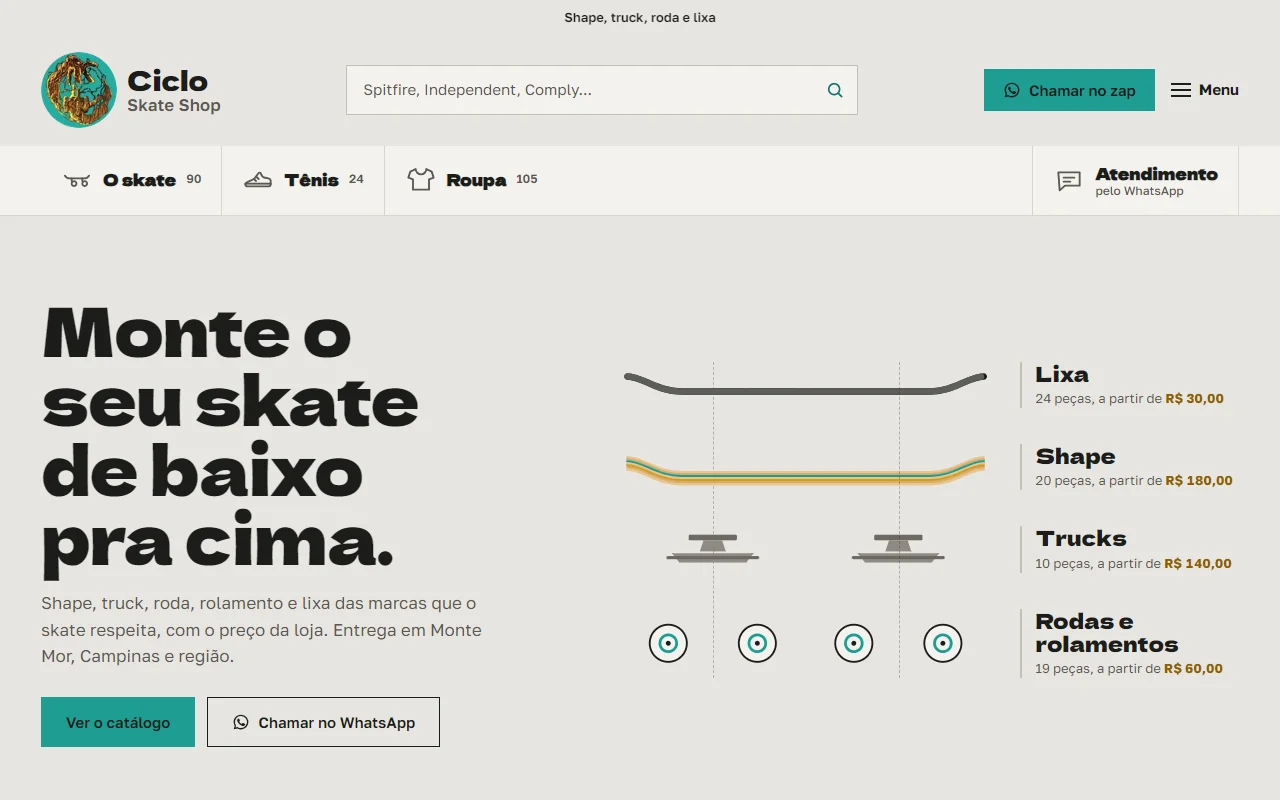
Task: Click the left truck illustration
Action: (x=713, y=548)
